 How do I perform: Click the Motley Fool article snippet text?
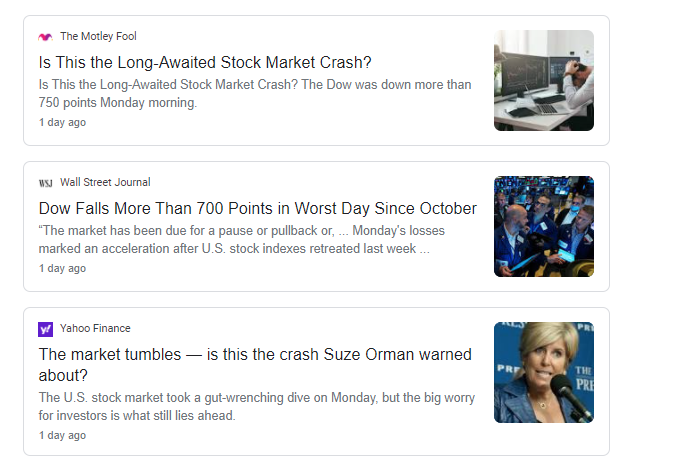point(254,94)
